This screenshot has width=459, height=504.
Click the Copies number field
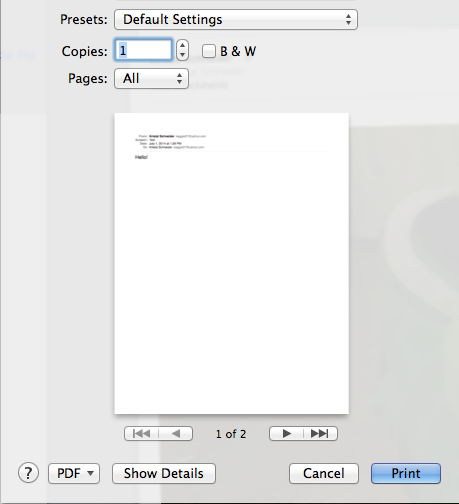[143, 50]
